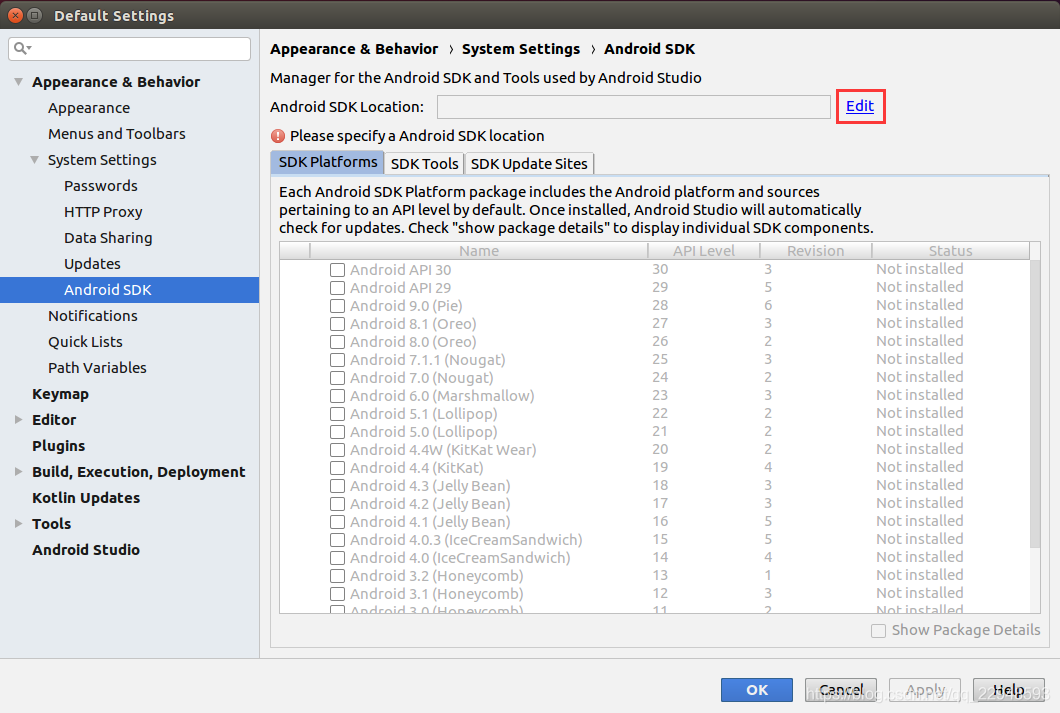Expand the Tools tree node
Screen dimensions: 1060x713
pos(18,524)
